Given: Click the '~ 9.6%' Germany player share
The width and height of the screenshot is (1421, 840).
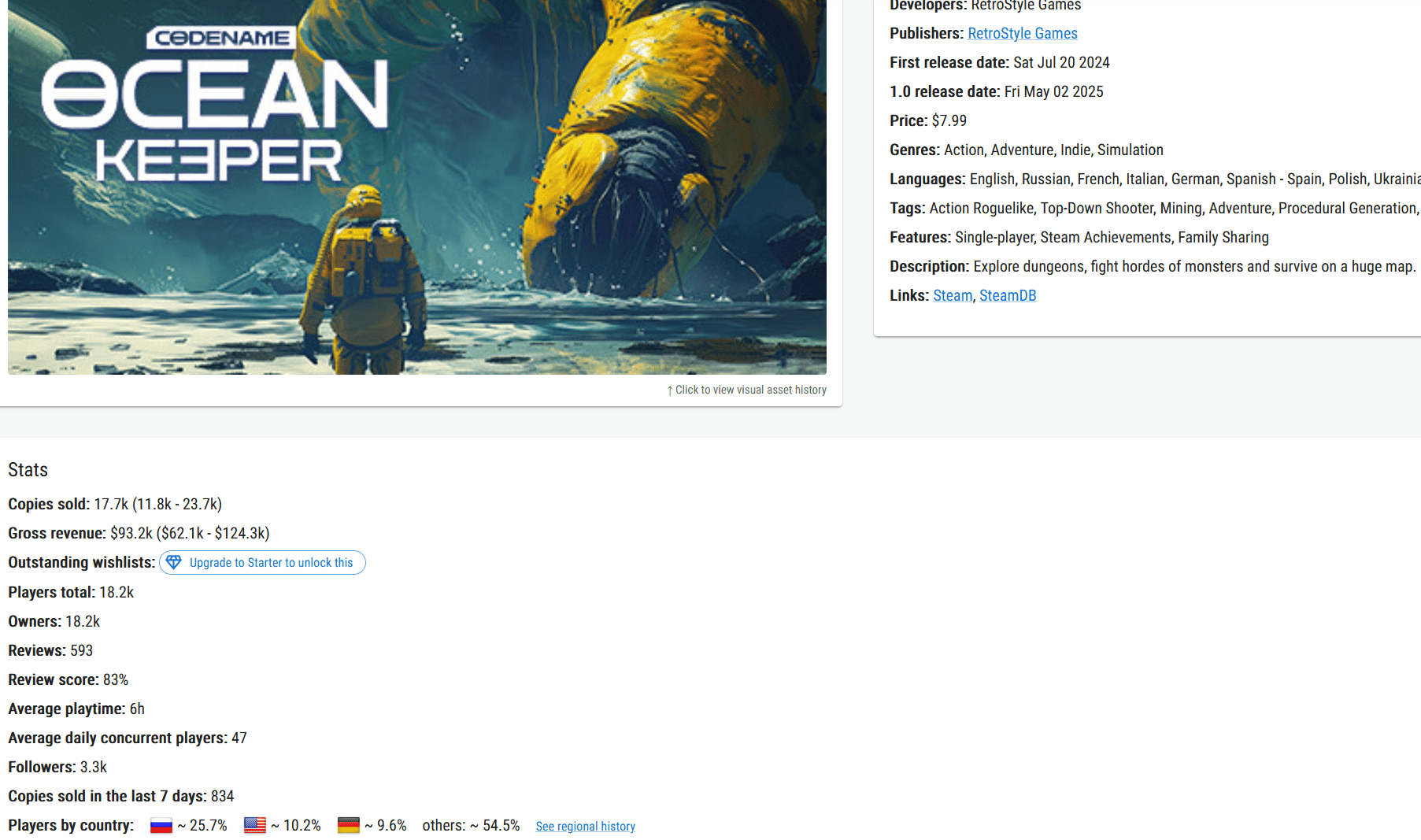Looking at the screenshot, I should click(386, 825).
